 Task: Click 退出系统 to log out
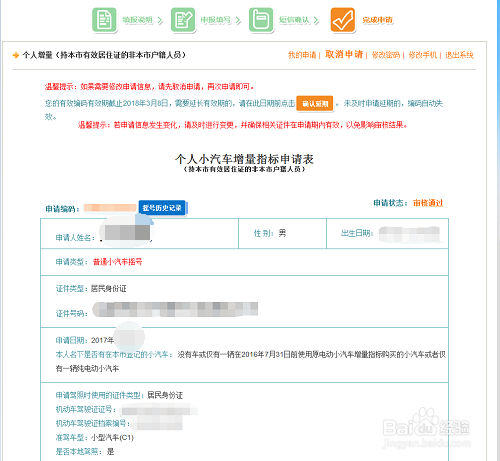click(459, 55)
